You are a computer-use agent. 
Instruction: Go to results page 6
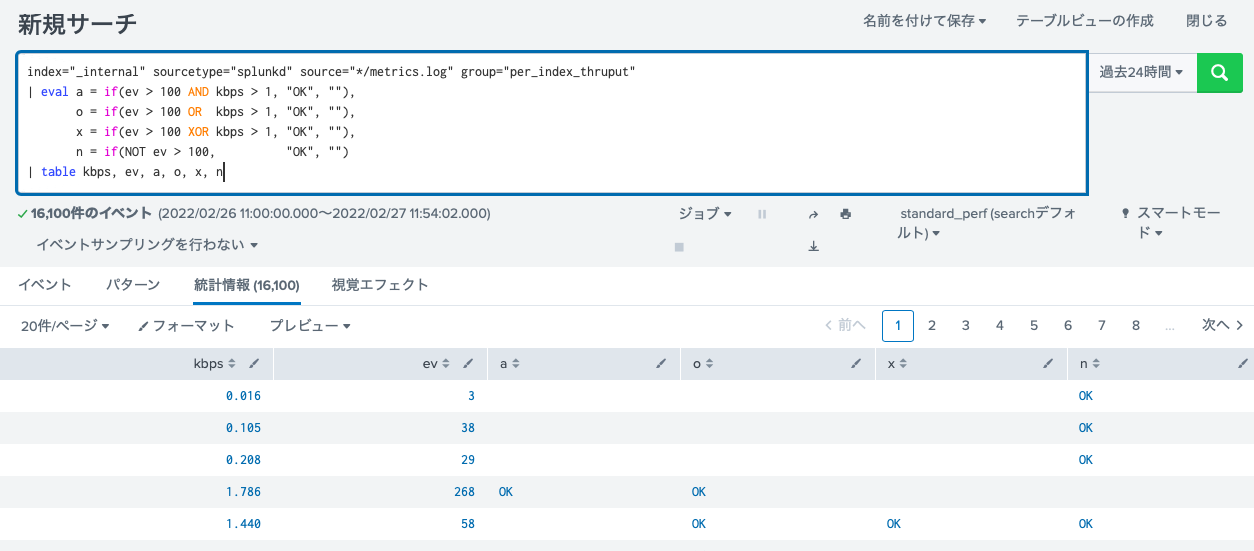click(x=1068, y=325)
